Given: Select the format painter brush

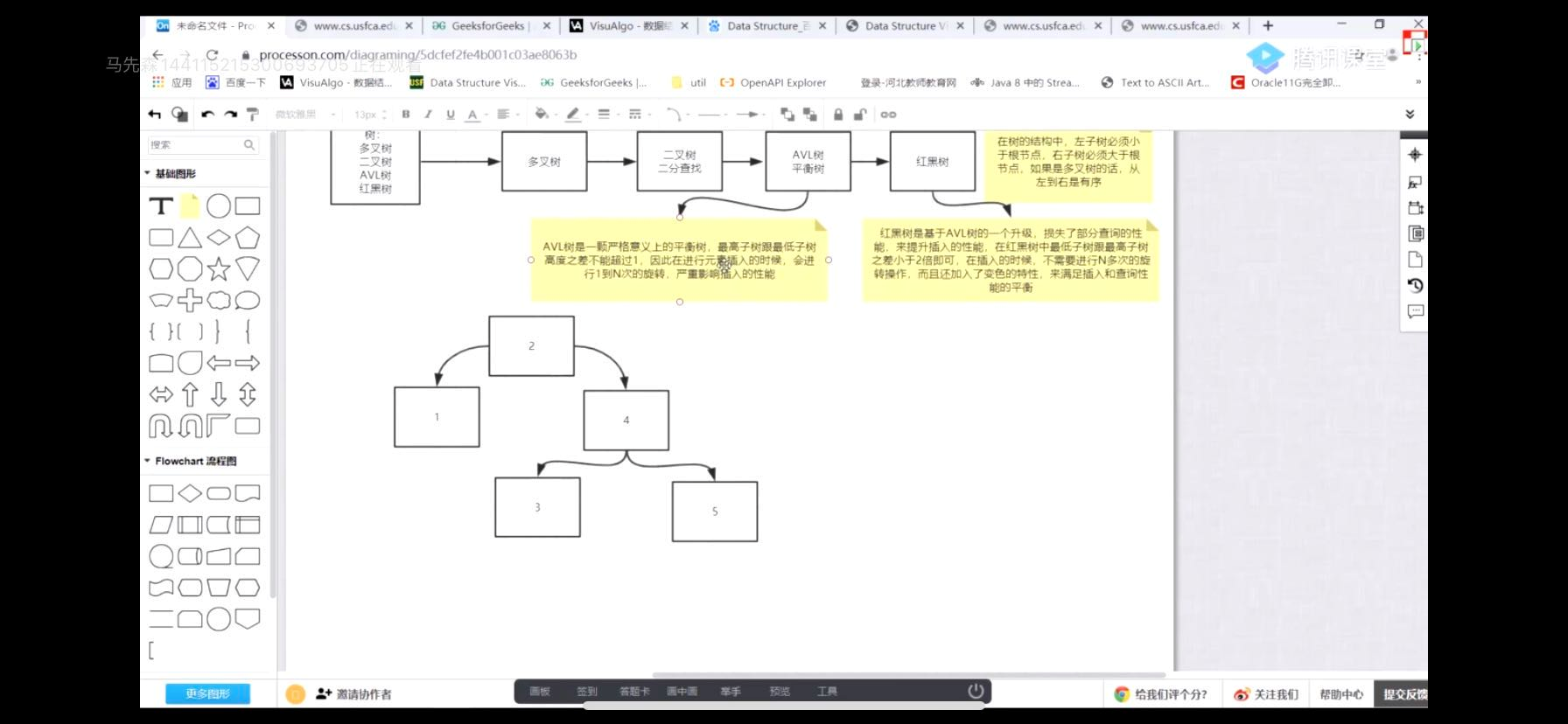Looking at the screenshot, I should pyautogui.click(x=253, y=115).
